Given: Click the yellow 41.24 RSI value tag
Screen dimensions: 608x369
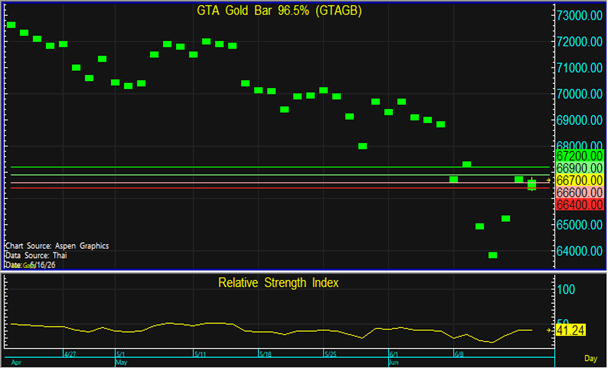Looking at the screenshot, I should tap(570, 330).
